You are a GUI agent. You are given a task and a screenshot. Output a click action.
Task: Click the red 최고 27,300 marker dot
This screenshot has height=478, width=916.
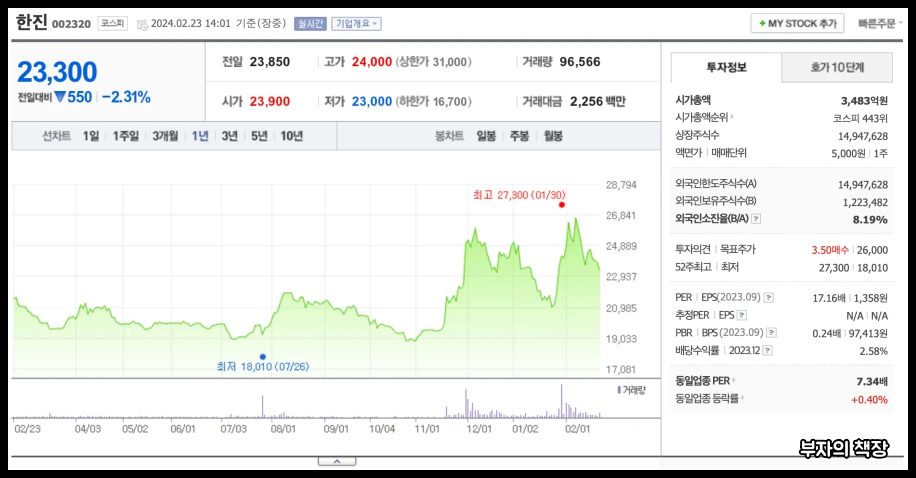click(561, 205)
